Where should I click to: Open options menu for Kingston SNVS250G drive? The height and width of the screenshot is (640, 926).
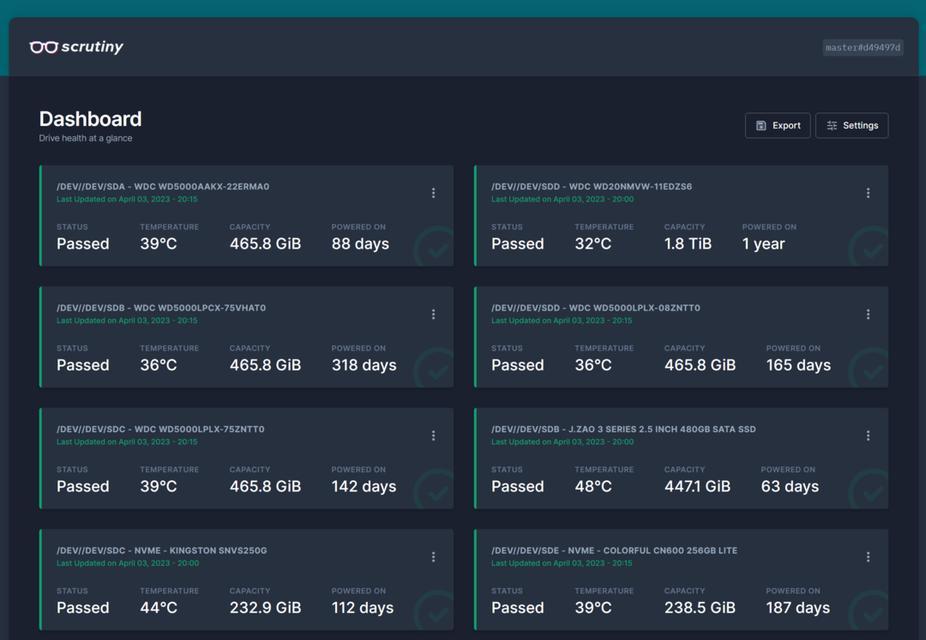coord(433,557)
